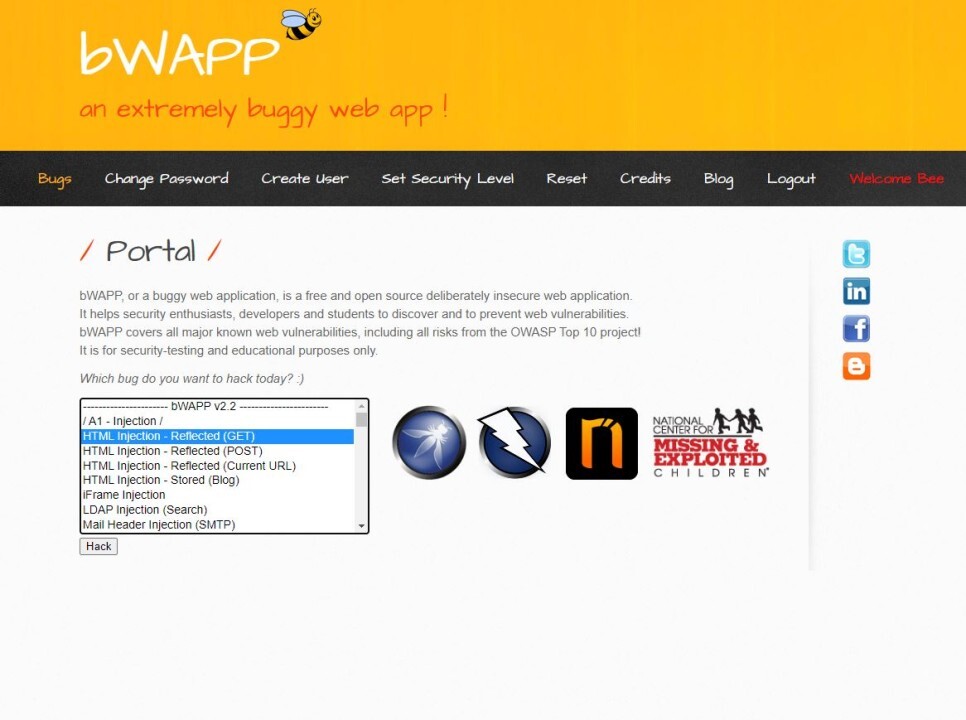The height and width of the screenshot is (720, 966).
Task: Open the Twitter icon link
Action: [856, 254]
